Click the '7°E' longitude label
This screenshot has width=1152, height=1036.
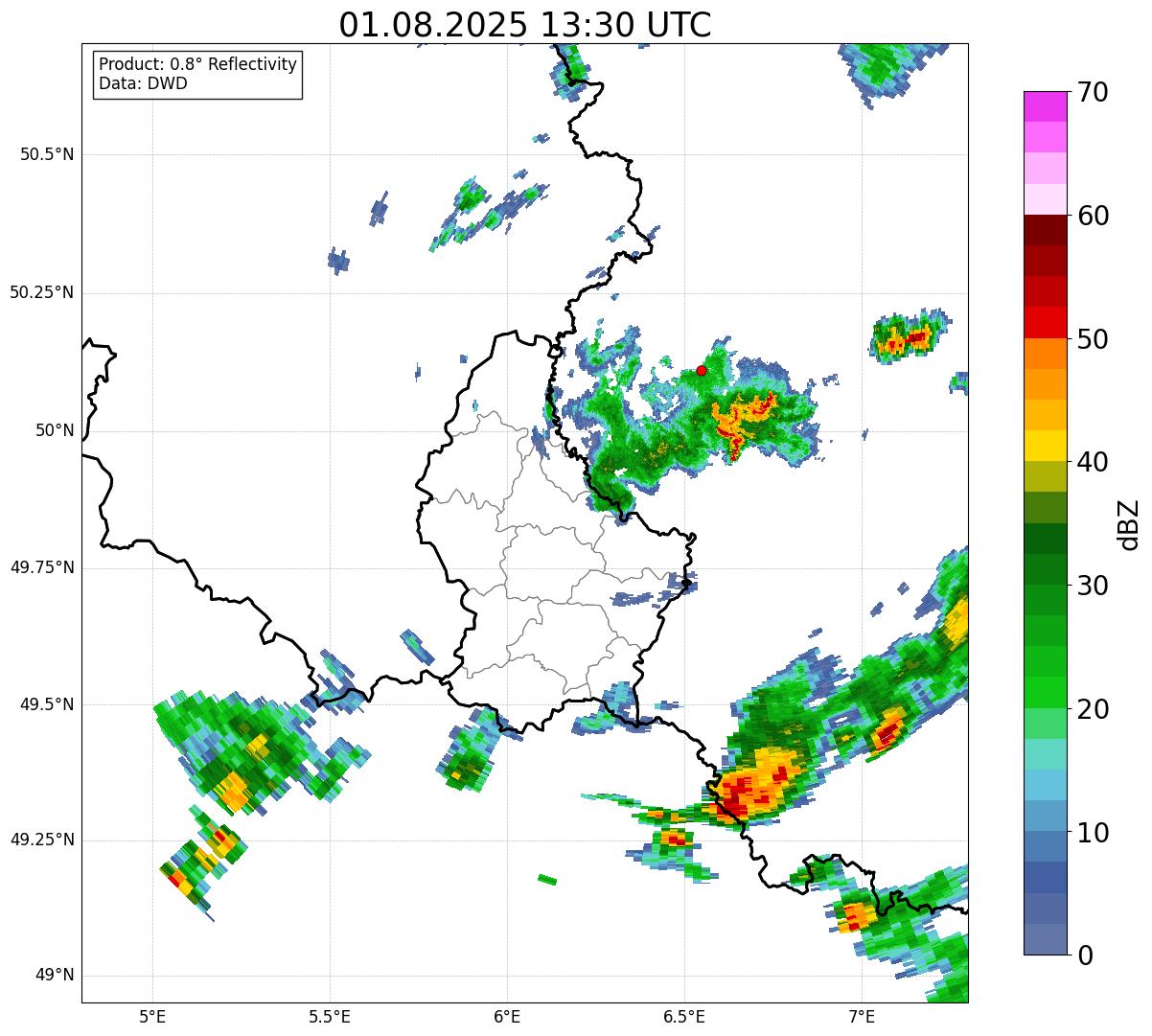click(x=862, y=1017)
